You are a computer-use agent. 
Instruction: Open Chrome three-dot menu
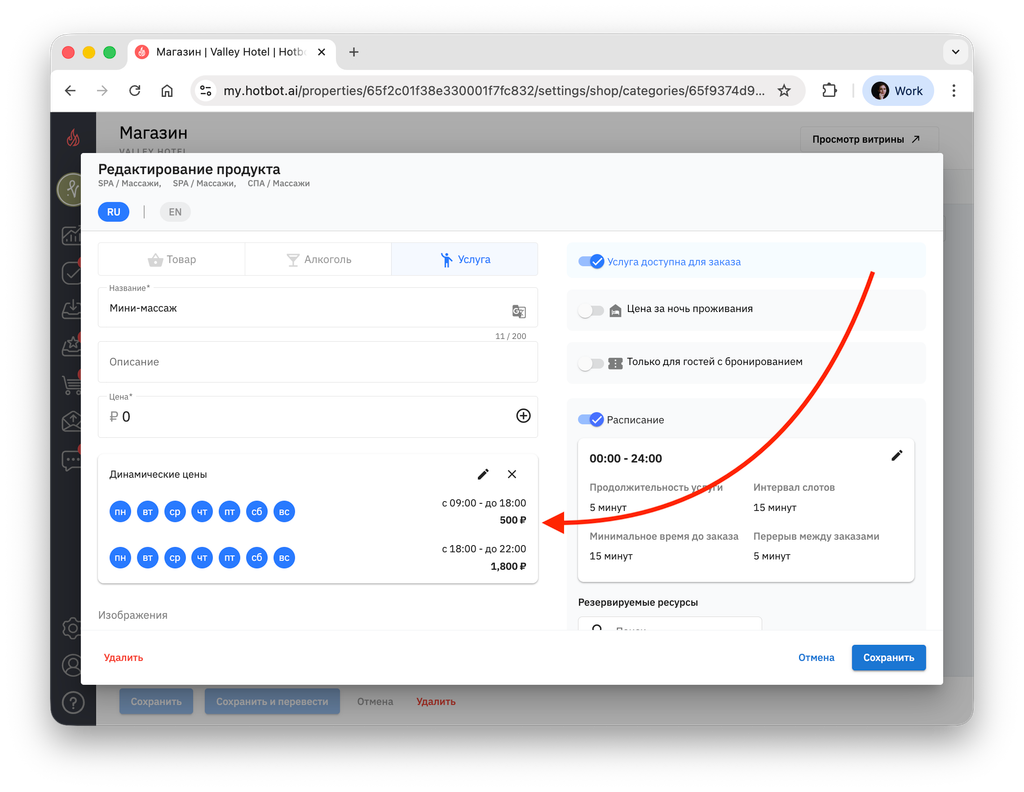tap(953, 91)
